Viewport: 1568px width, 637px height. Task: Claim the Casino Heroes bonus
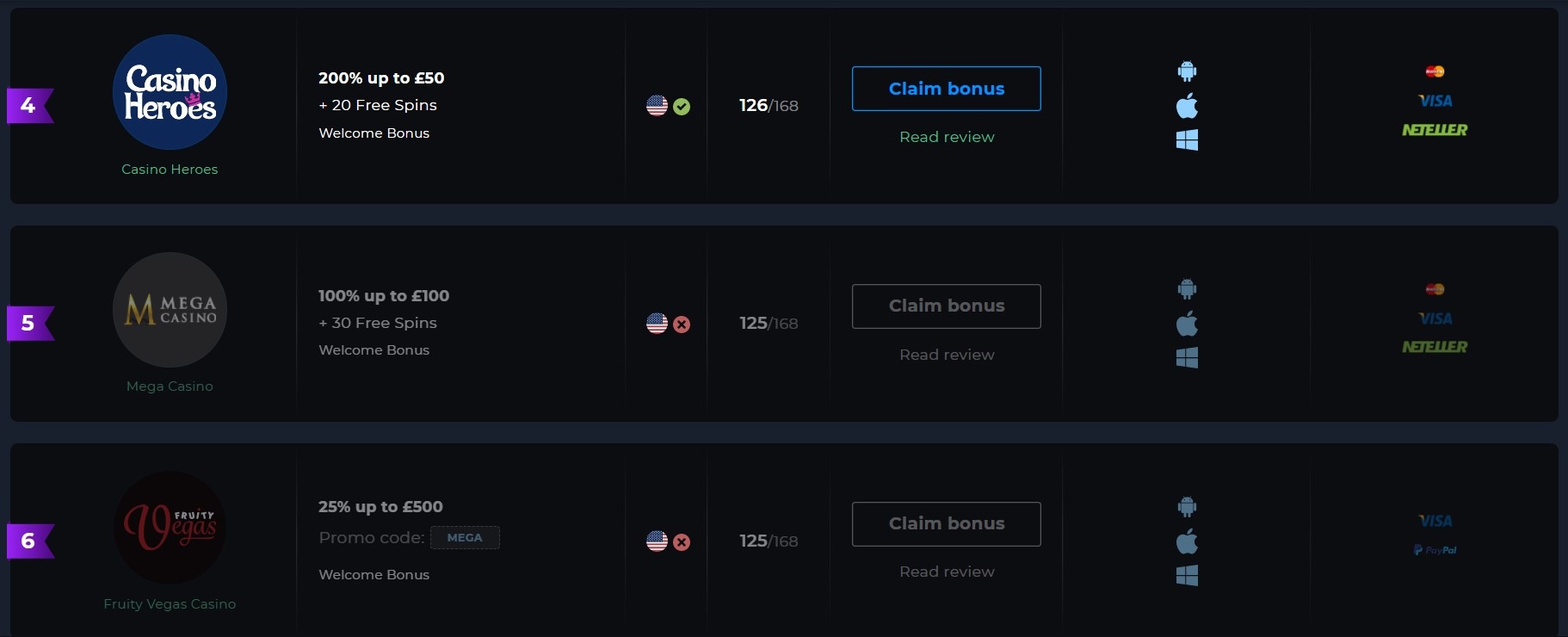click(947, 89)
